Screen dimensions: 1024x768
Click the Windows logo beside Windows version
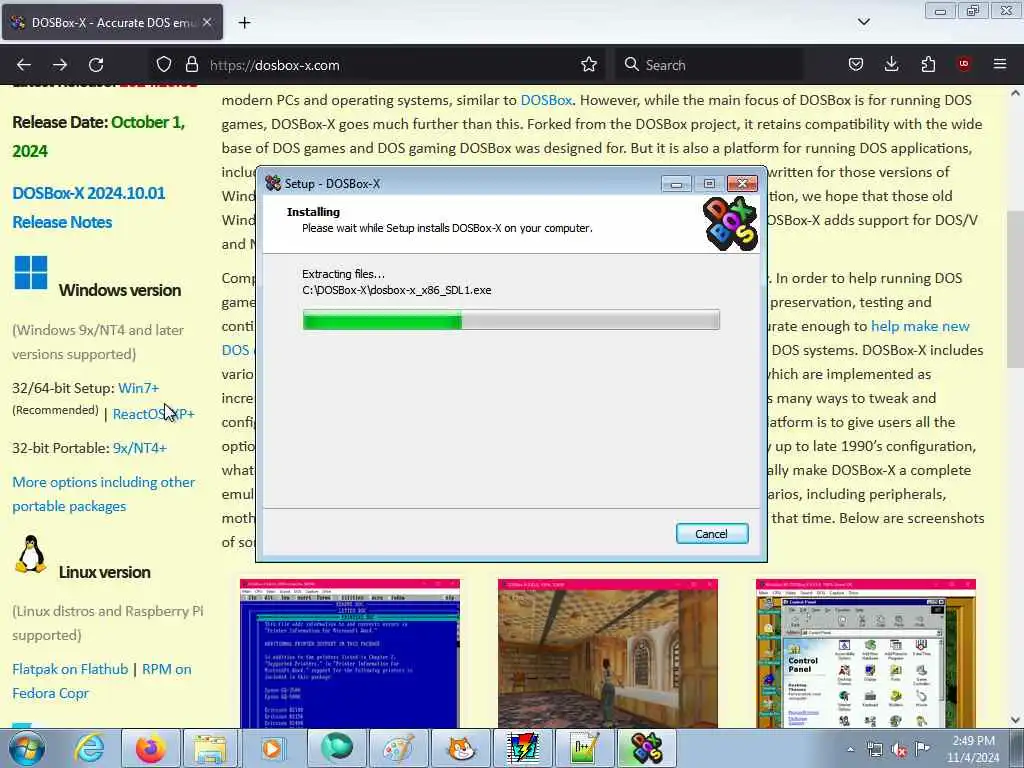click(x=31, y=272)
